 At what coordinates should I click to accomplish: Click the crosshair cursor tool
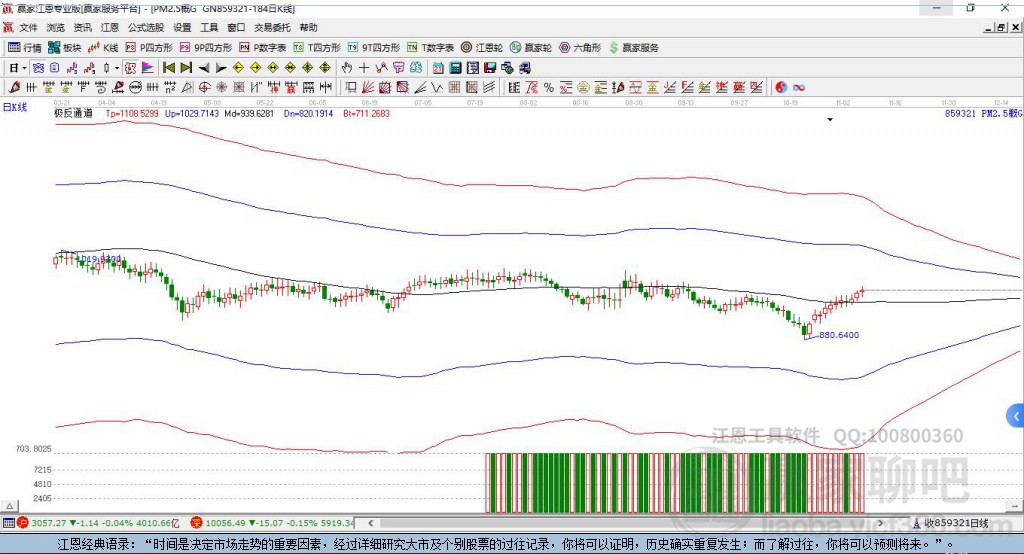364,68
